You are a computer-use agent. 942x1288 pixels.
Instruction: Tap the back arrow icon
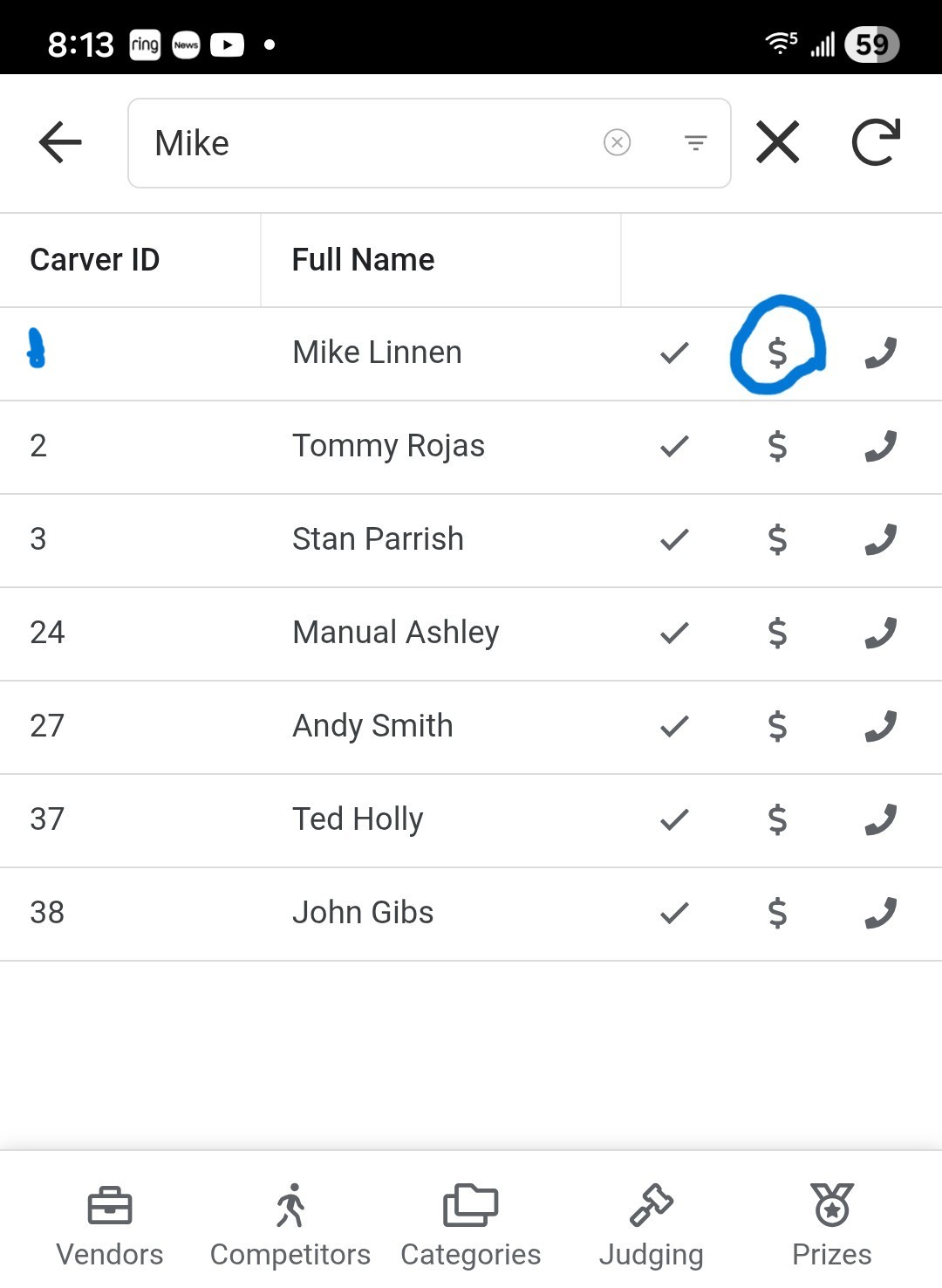[x=60, y=142]
